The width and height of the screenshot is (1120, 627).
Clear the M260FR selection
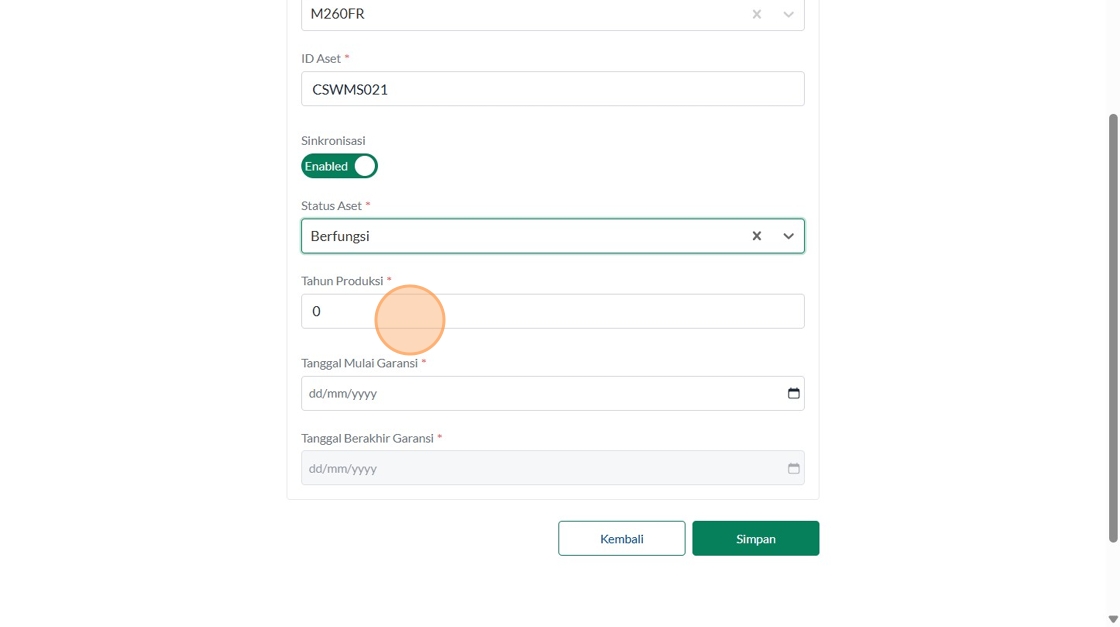point(757,14)
